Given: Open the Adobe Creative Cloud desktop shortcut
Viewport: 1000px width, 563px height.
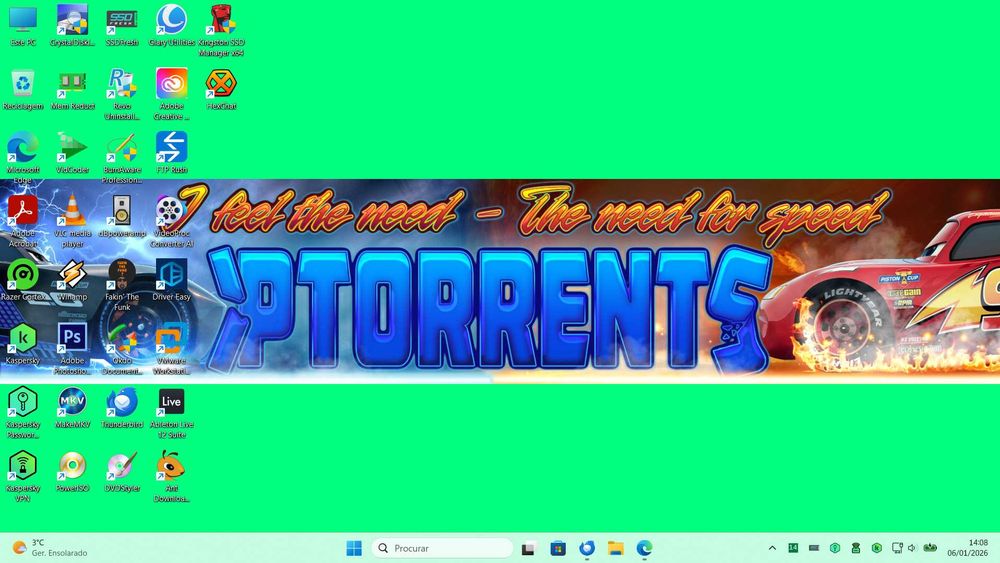Looking at the screenshot, I should [172, 94].
